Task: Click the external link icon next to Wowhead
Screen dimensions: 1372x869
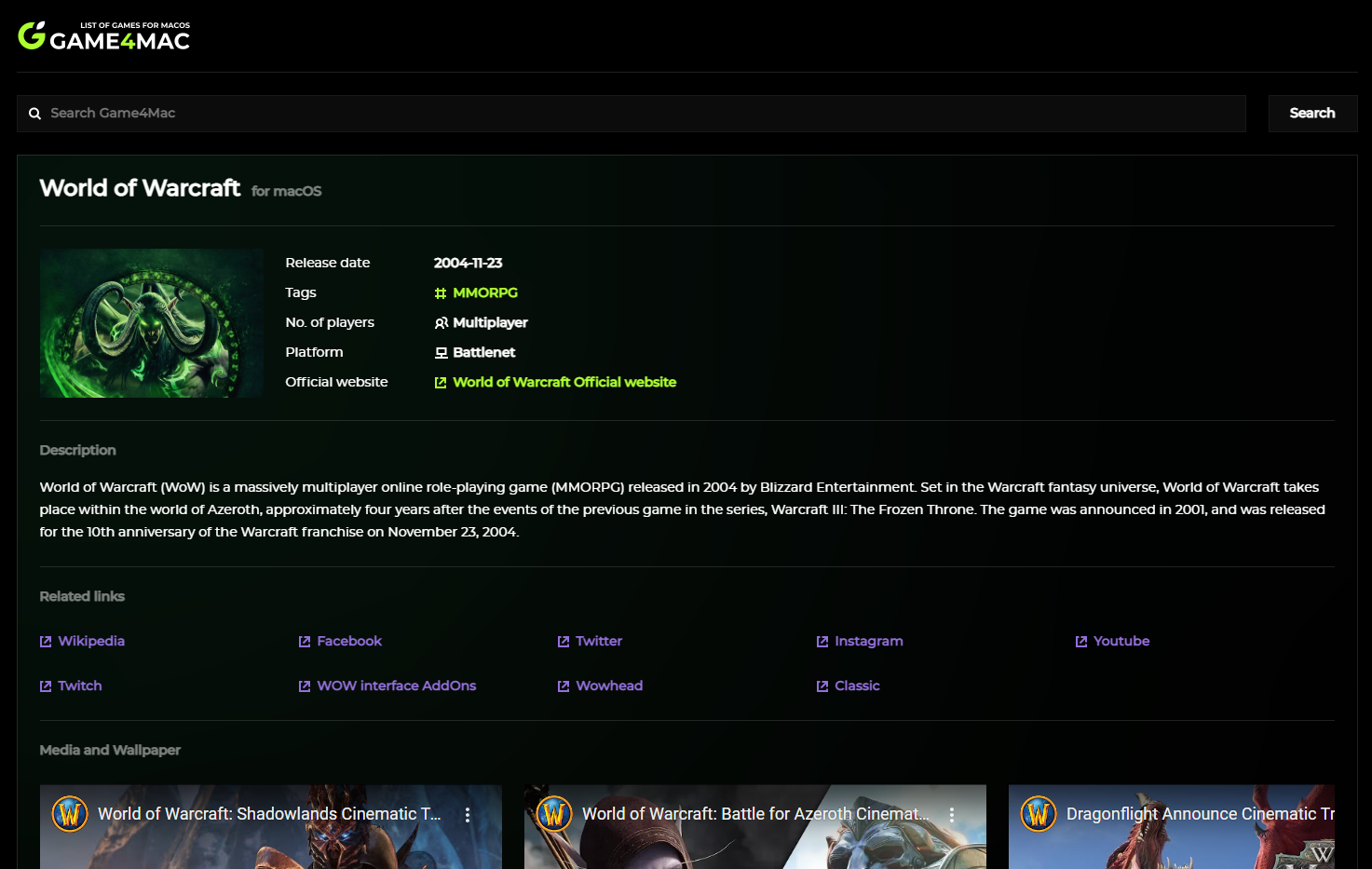Action: click(x=564, y=686)
